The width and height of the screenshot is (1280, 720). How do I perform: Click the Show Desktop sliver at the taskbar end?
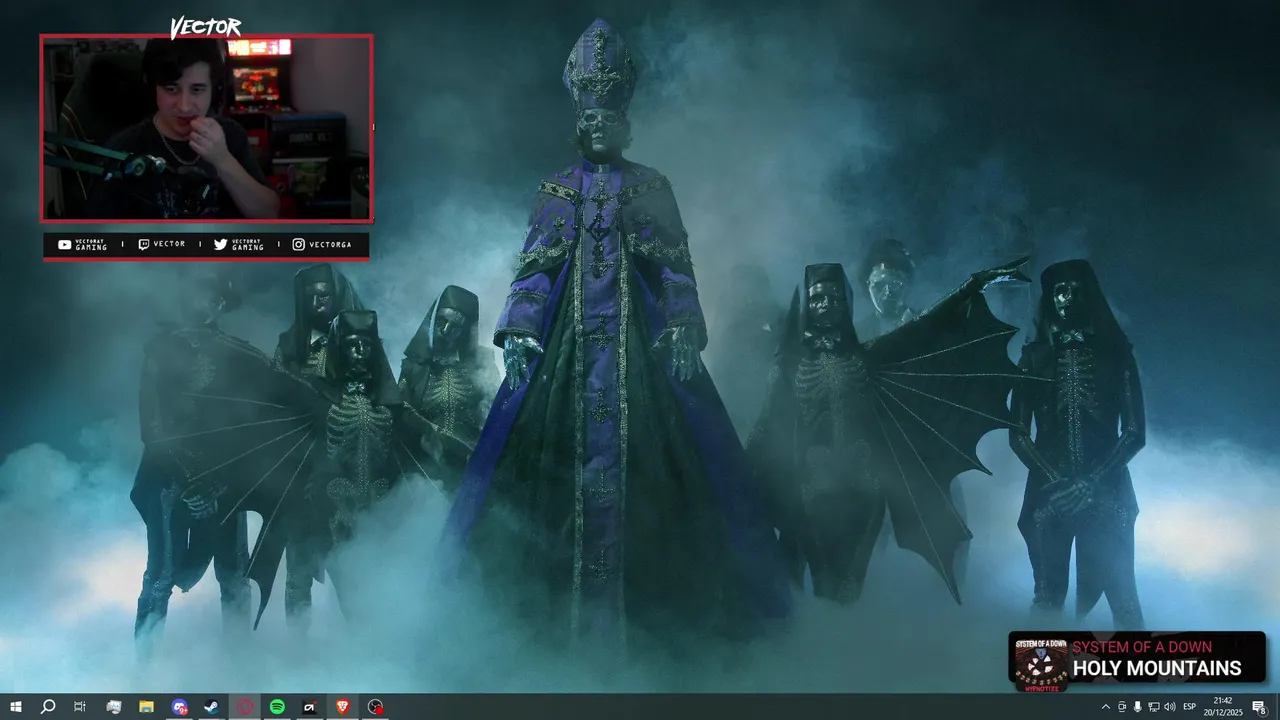point(1277,707)
